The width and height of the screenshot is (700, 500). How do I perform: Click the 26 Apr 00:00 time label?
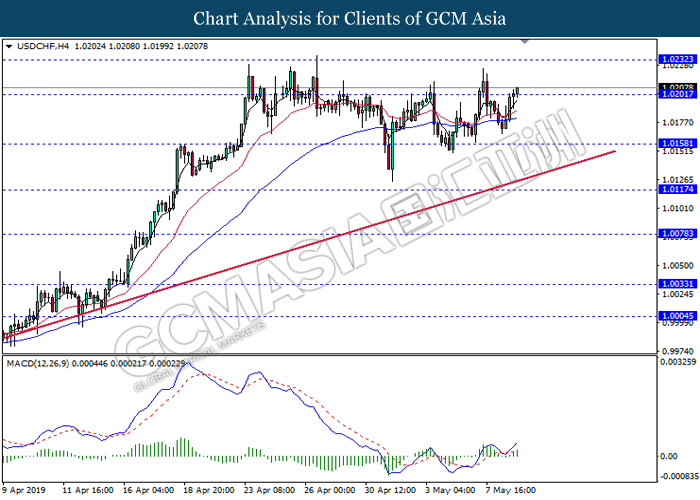coord(329,490)
